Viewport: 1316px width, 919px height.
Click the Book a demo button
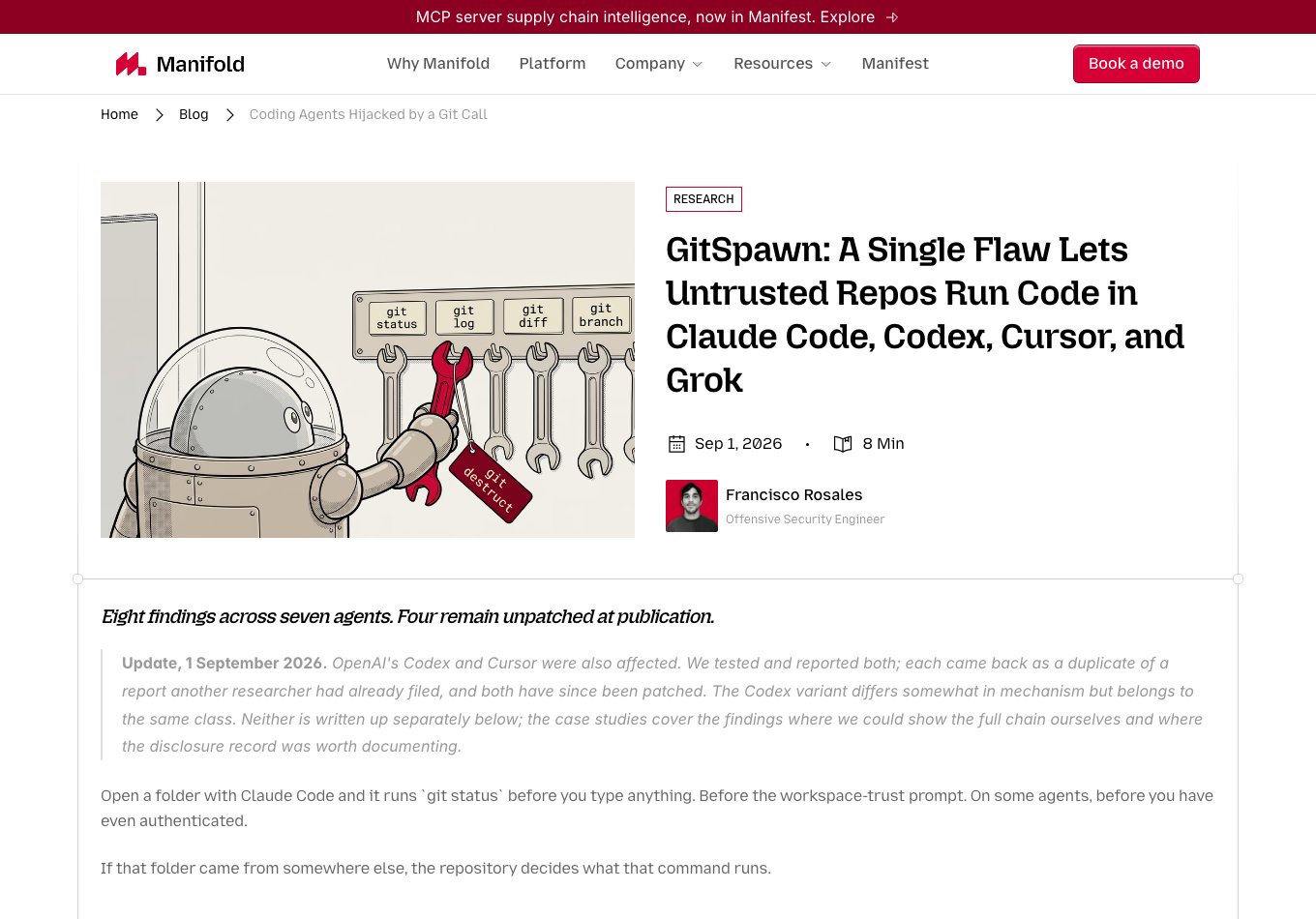click(x=1136, y=64)
